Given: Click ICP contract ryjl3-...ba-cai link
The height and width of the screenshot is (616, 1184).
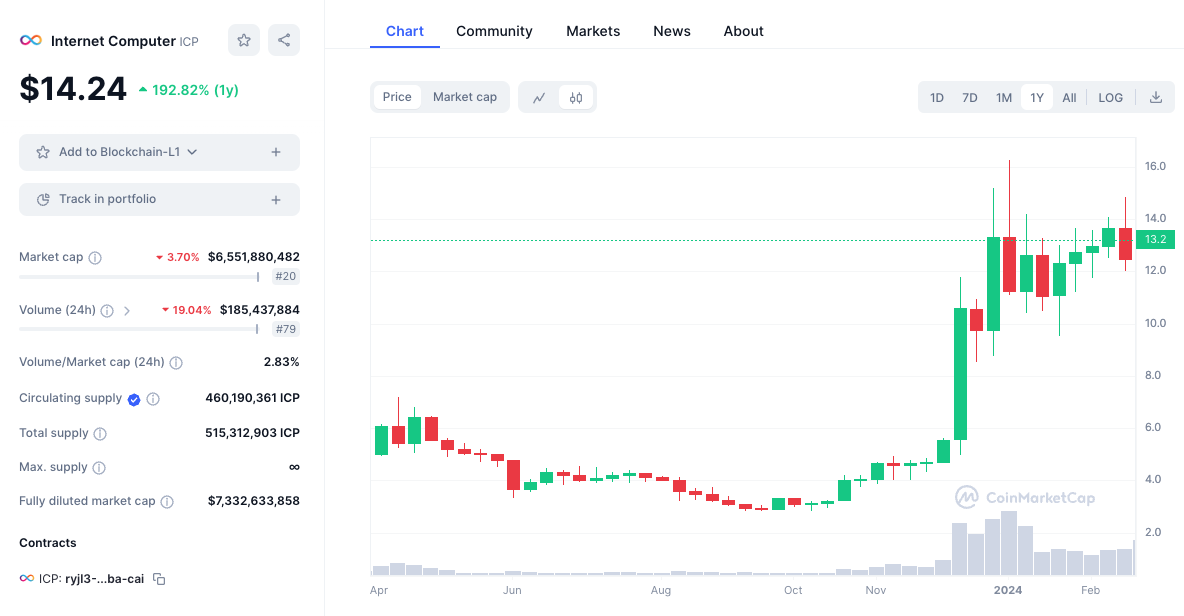Looking at the screenshot, I should 104,579.
